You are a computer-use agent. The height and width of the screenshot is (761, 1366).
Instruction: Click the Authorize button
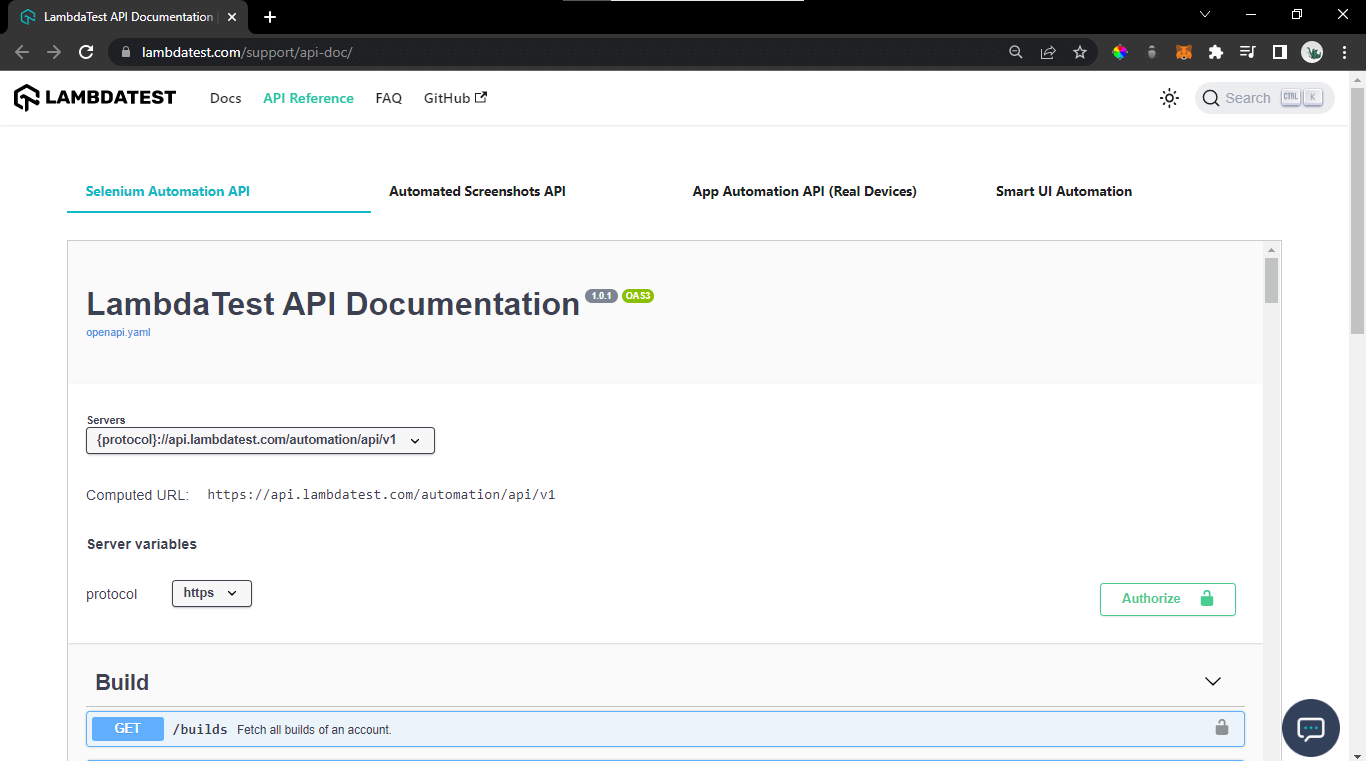tap(1168, 599)
